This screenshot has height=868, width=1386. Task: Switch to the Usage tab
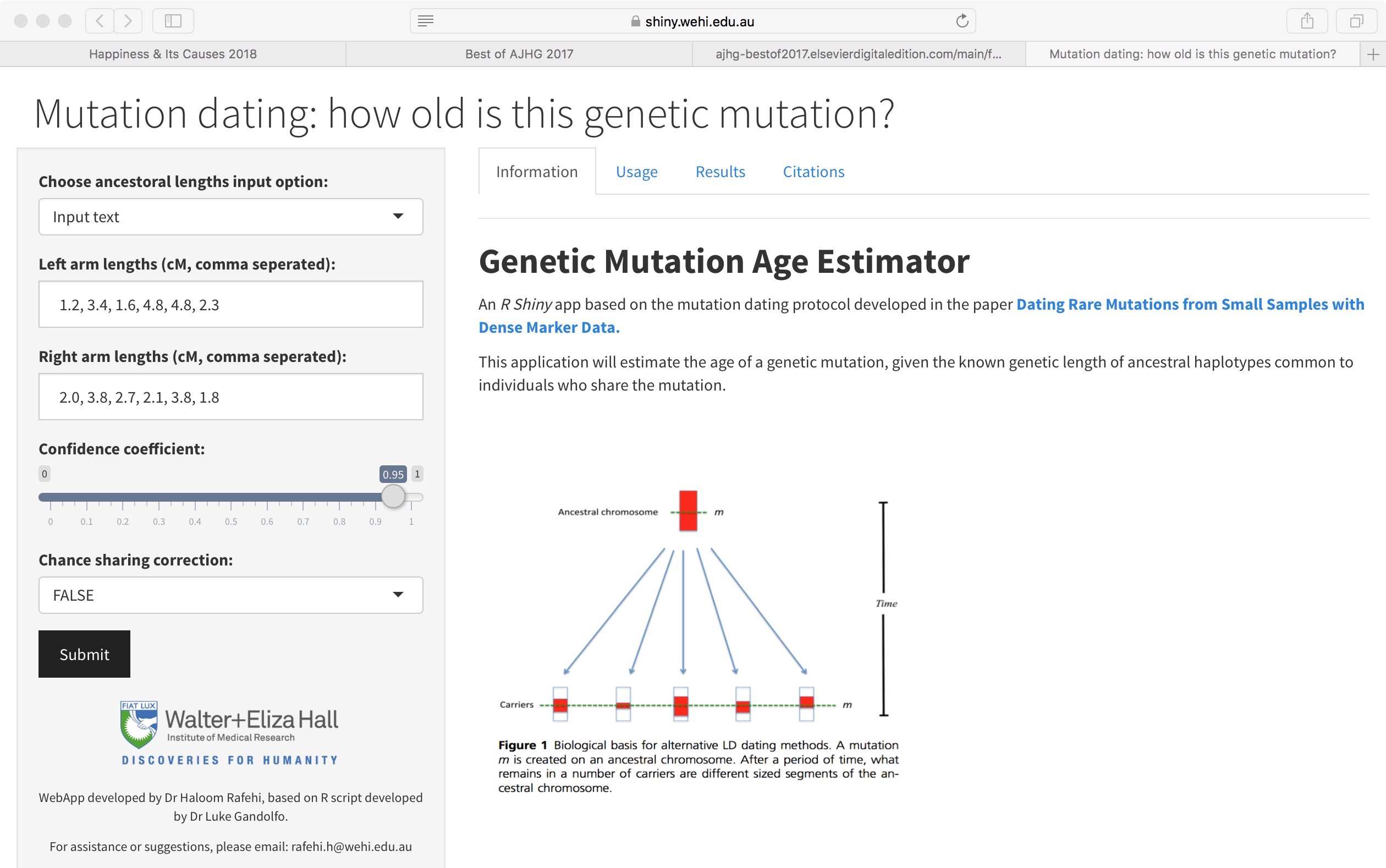(636, 172)
